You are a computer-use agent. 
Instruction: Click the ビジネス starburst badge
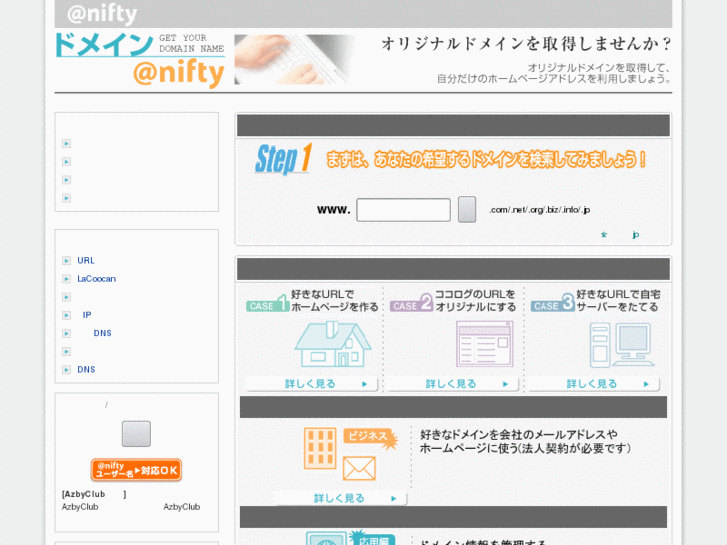click(370, 438)
